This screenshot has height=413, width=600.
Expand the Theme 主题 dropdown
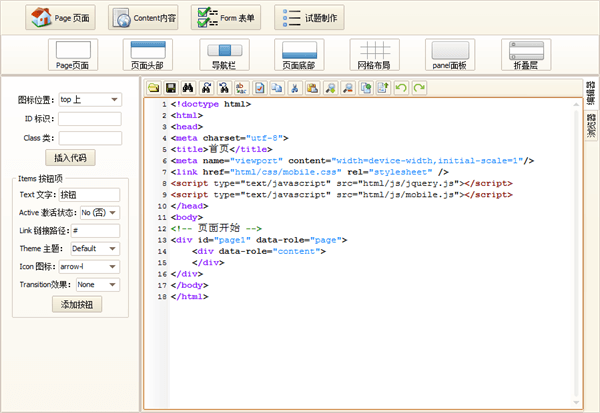[94, 248]
